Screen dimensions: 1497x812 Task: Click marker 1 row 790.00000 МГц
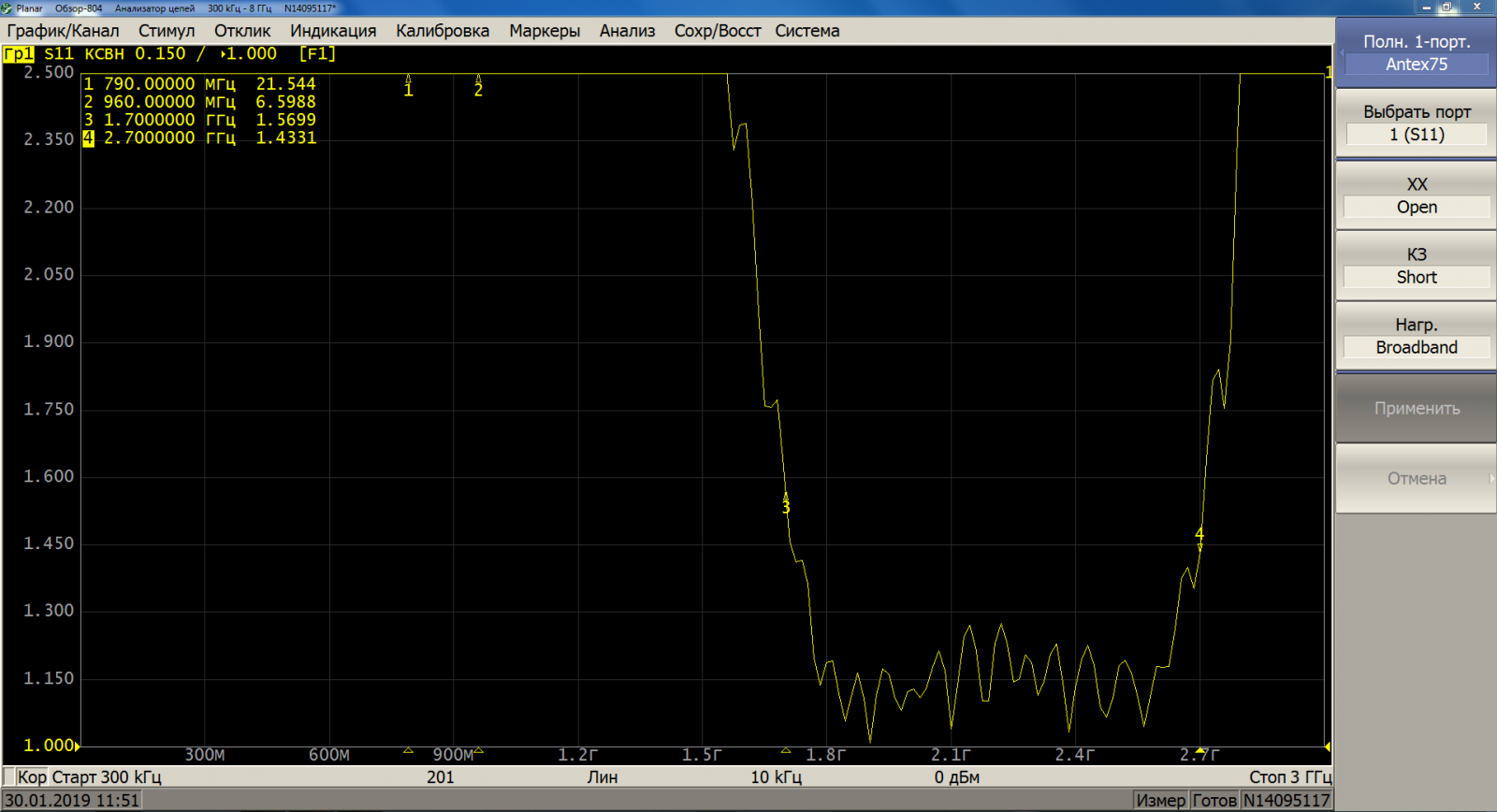point(200,84)
